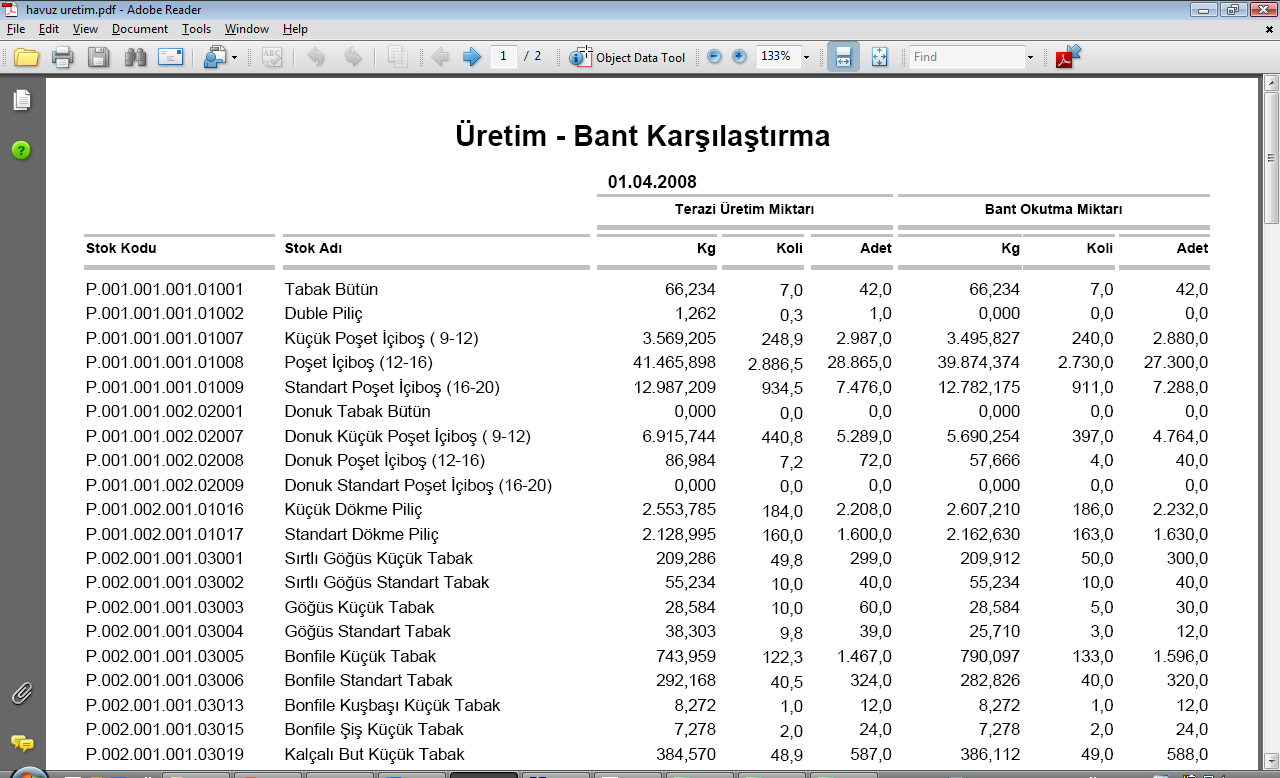1280x778 pixels.
Task: Click the 'Terazi Üretim Miktarı' header
Action: pos(744,209)
